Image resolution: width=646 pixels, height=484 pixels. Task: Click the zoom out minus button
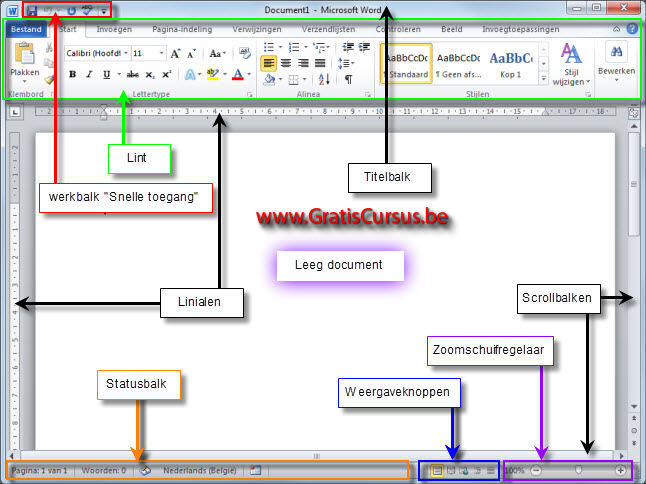click(536, 470)
